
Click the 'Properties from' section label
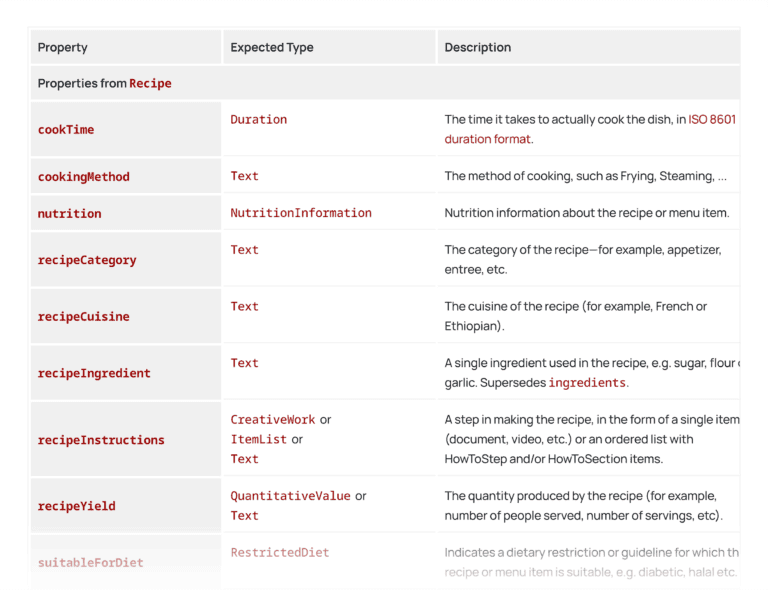(x=82, y=83)
